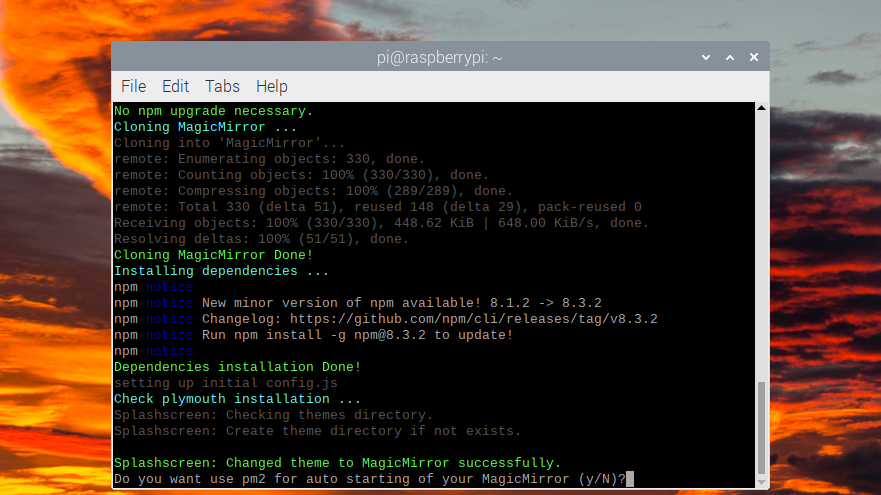Click the 'New minor version of npm available!' line
The image size is (881, 495).
coord(358,303)
